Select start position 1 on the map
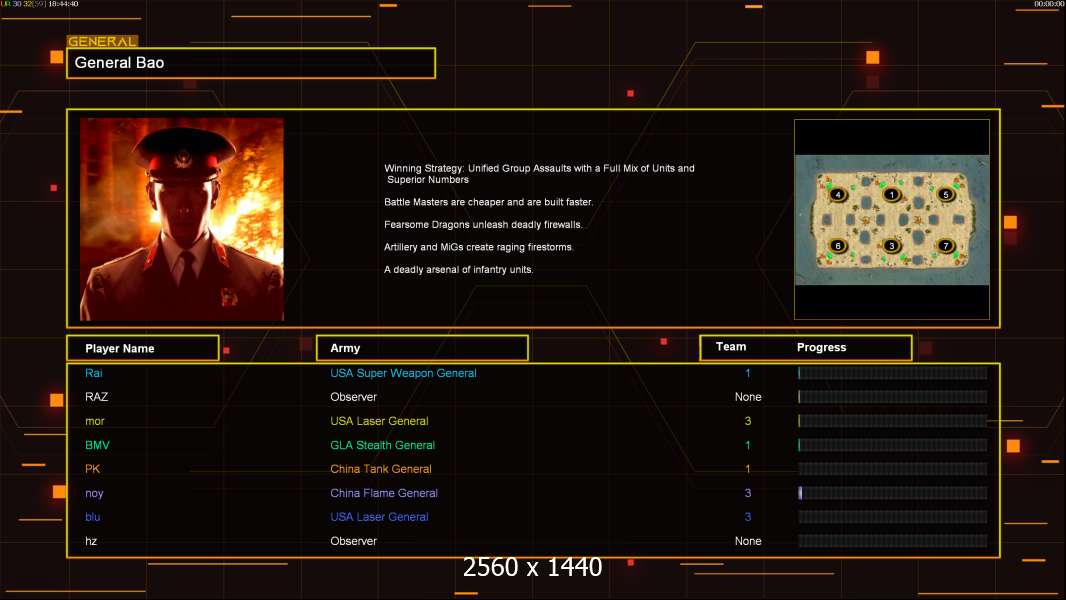Viewport: 1066px width, 600px height. [x=891, y=194]
